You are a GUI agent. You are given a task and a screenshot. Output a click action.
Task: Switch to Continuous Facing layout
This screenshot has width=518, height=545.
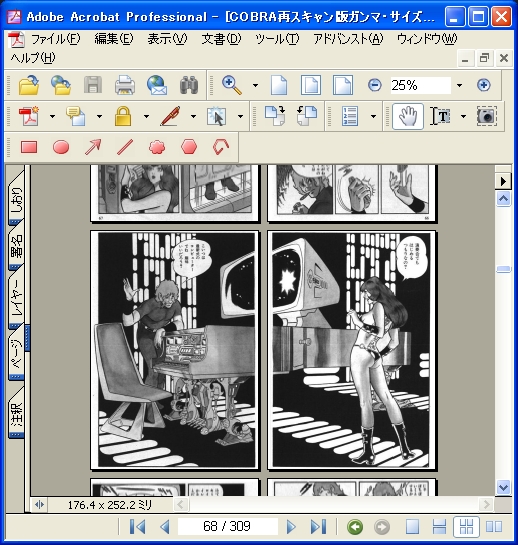(467, 527)
